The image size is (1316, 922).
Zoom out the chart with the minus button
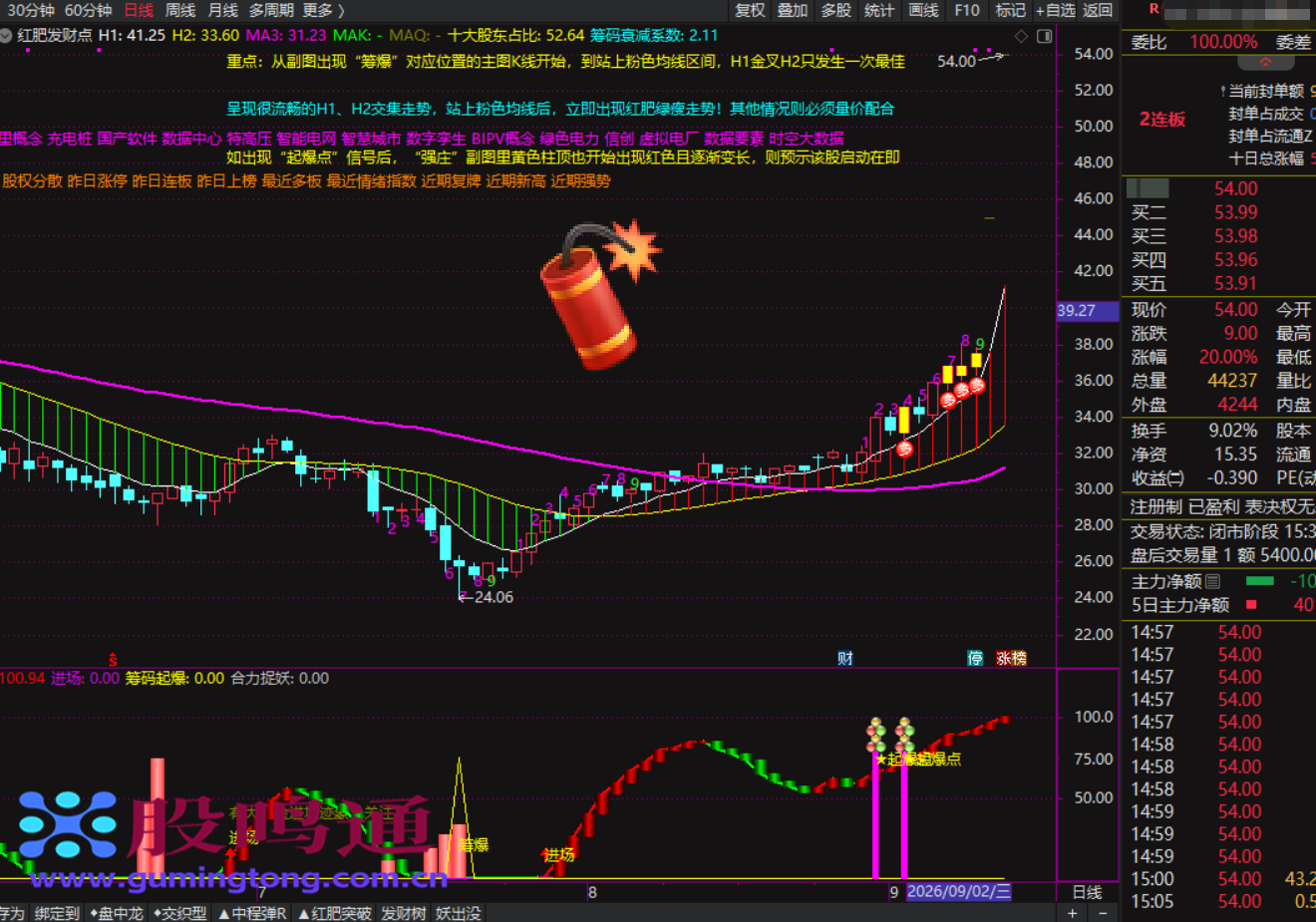click(x=1102, y=913)
